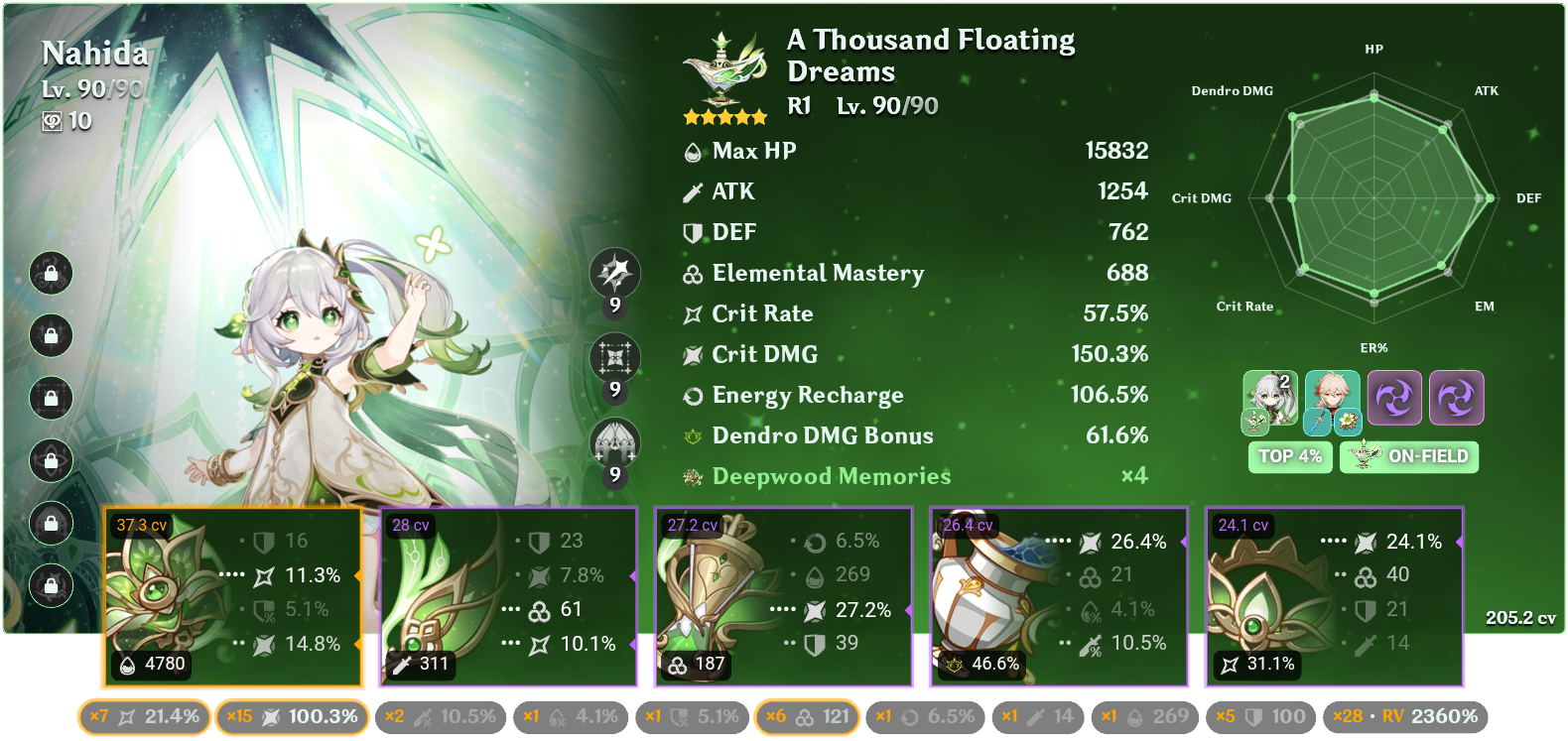Image resolution: width=1568 pixels, height=741 pixels.
Task: Select the elemental skill talent icon
Action: coord(615,357)
